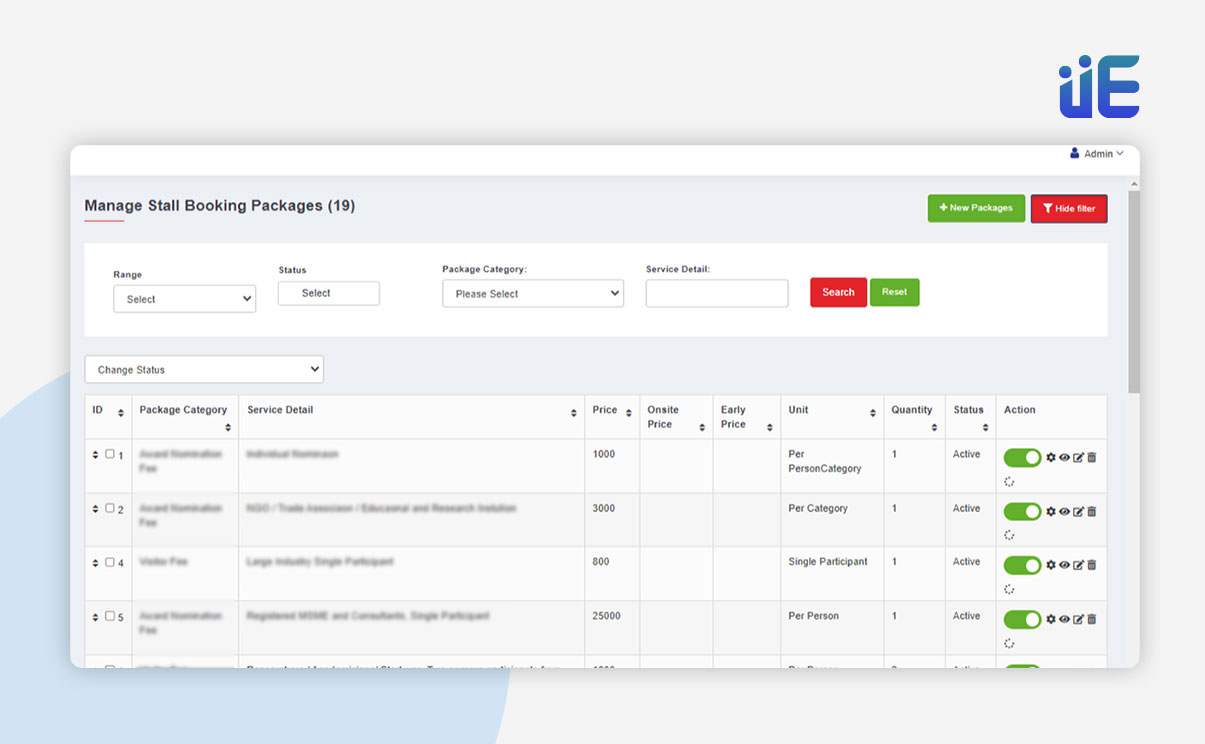Edit the package in row ID 1
This screenshot has width=1205, height=744.
point(1078,457)
